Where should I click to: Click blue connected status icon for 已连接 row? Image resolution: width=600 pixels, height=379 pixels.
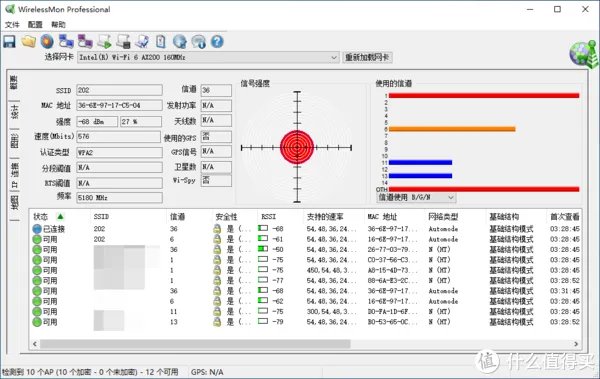coord(37,229)
